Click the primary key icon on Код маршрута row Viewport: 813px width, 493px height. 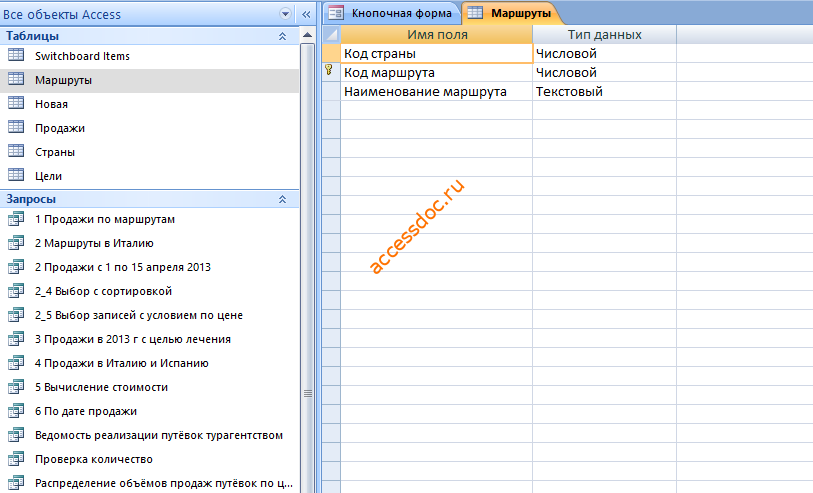[x=329, y=70]
